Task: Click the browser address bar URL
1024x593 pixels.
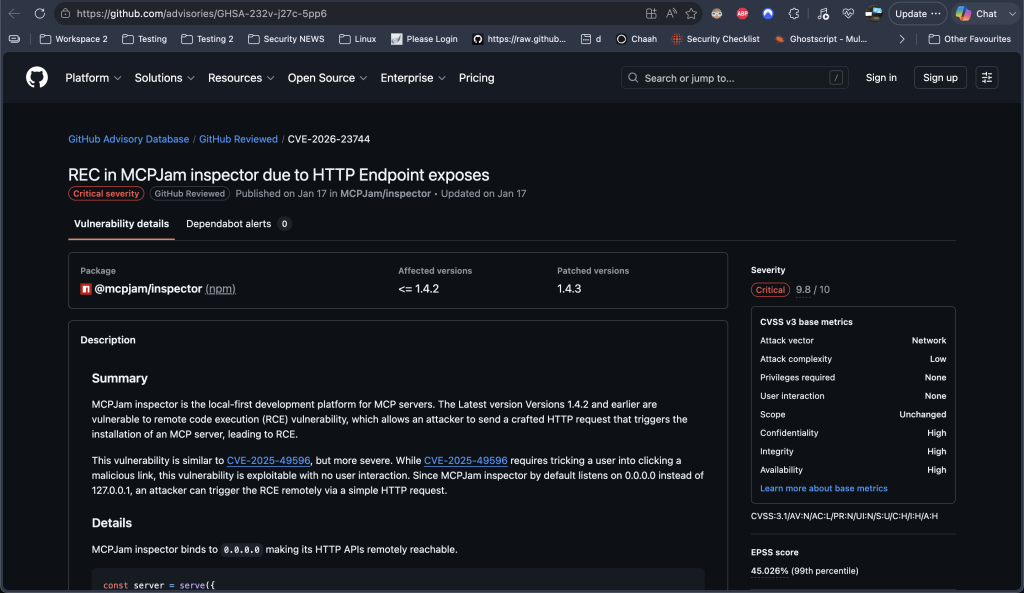Action: pos(201,13)
